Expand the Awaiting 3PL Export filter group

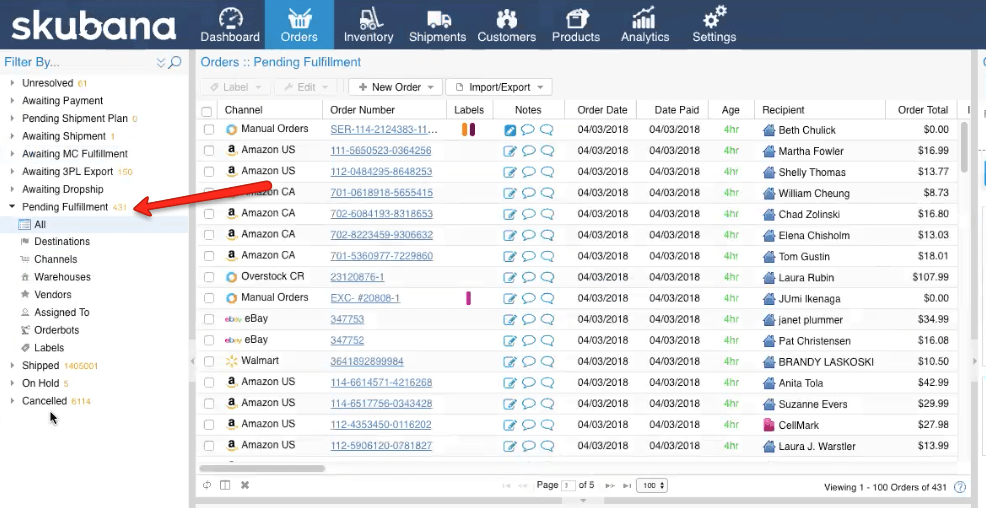pyautogui.click(x=12, y=171)
